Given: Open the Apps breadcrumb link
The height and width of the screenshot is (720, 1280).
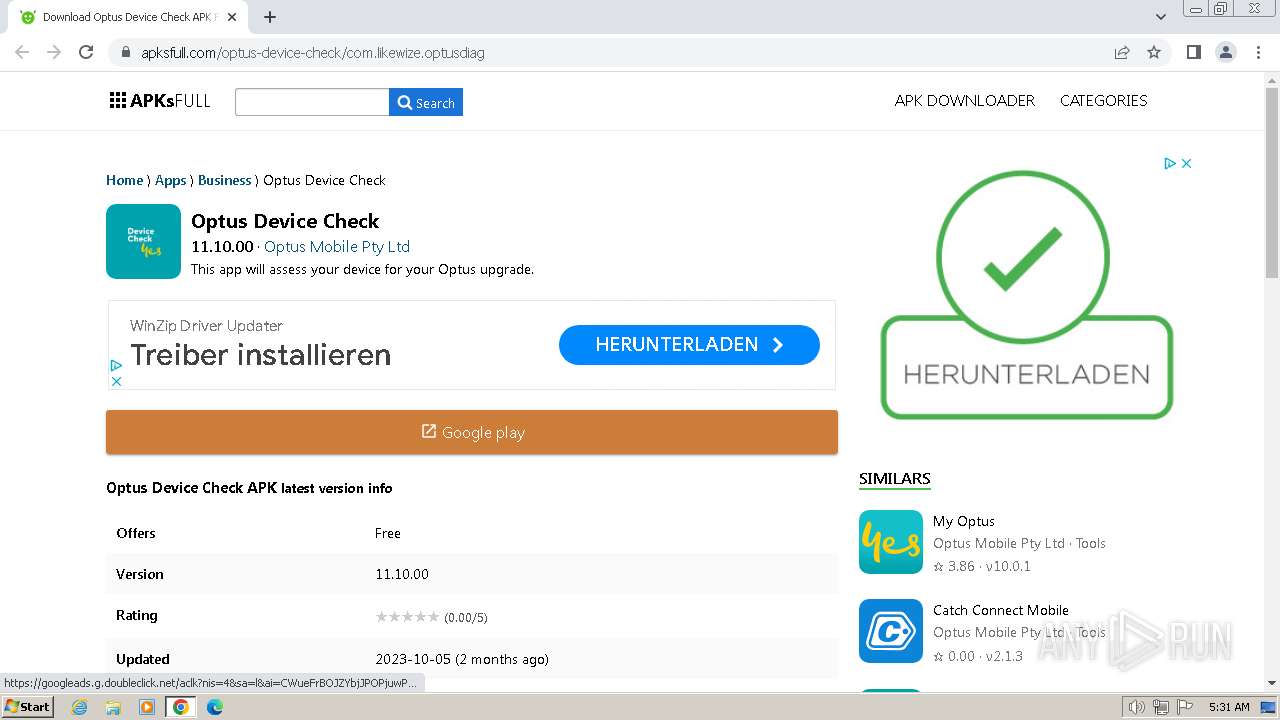Looking at the screenshot, I should [x=170, y=180].
